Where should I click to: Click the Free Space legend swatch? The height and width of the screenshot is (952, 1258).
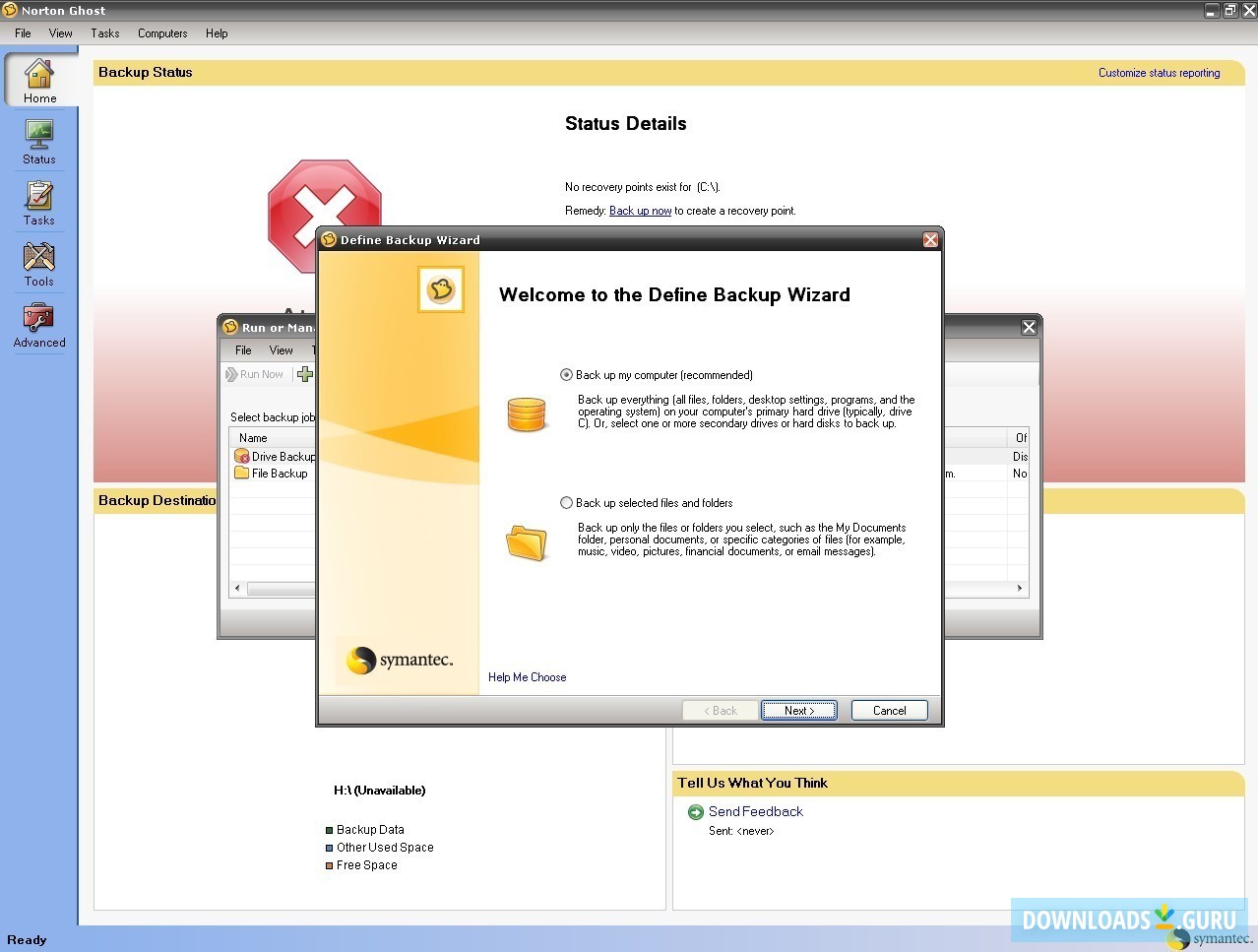pos(330,866)
